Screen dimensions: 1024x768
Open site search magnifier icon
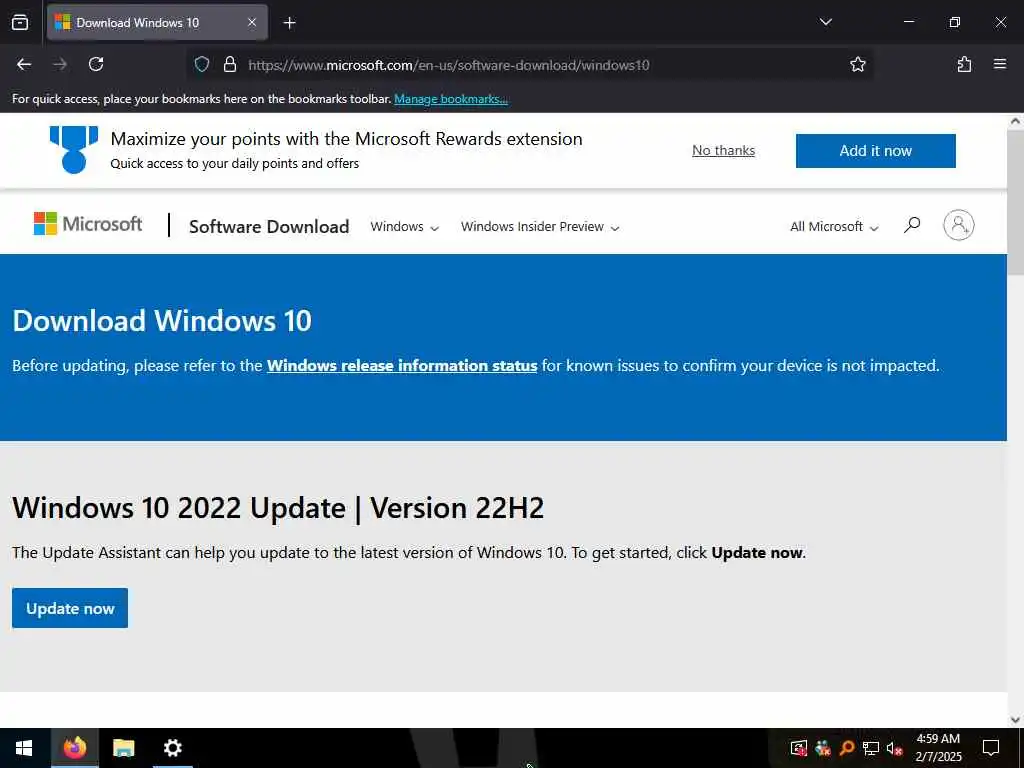pos(912,225)
